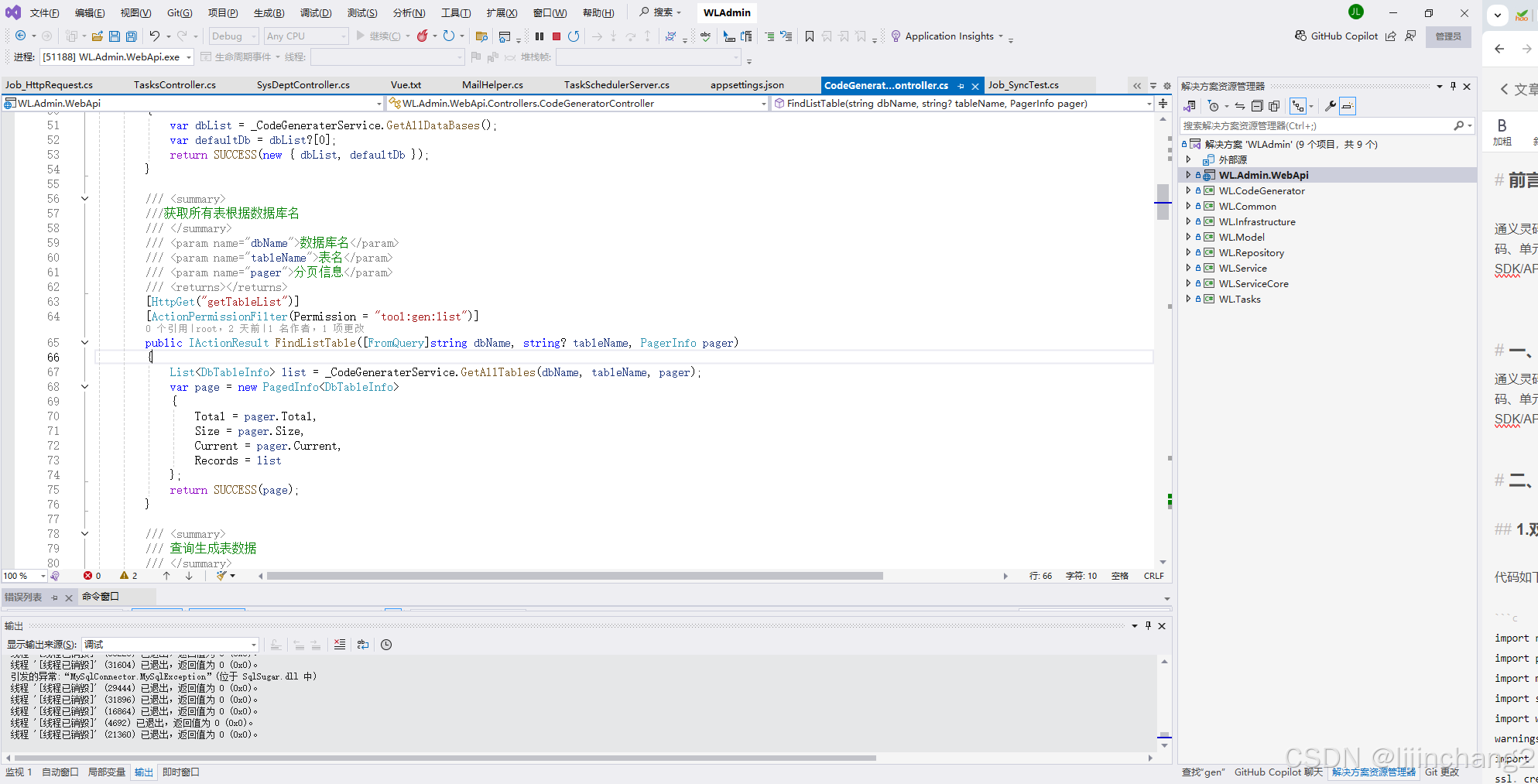Image resolution: width=1538 pixels, height=784 pixels.
Task: Open the Git(G) menu
Action: pyautogui.click(x=180, y=12)
